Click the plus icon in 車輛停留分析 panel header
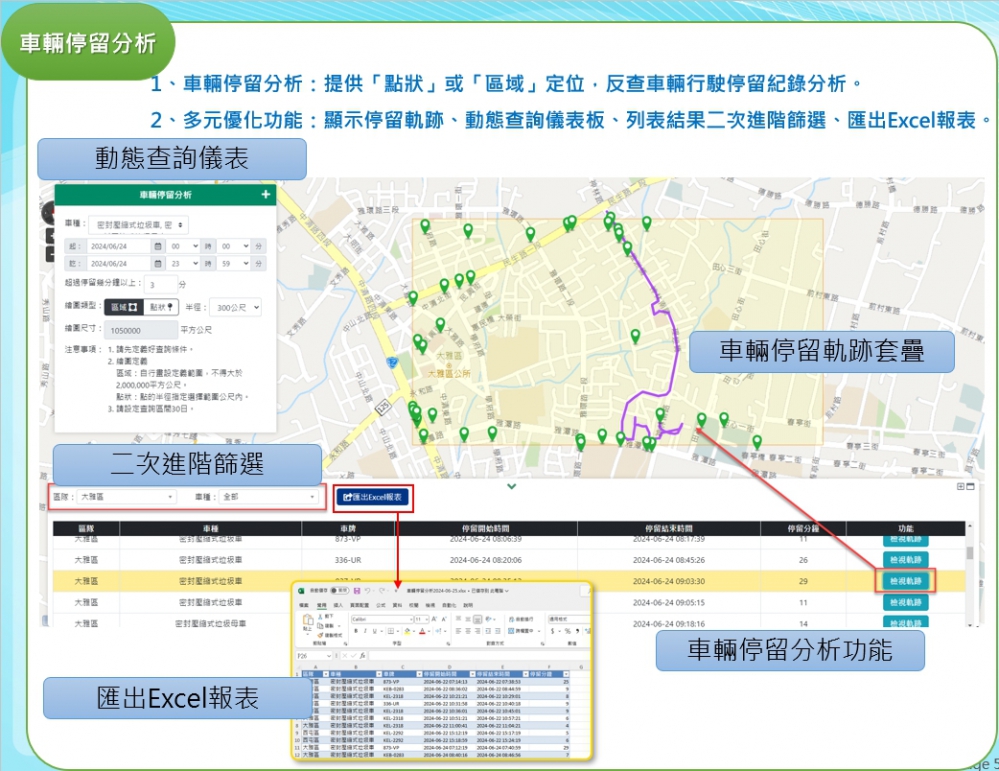The height and width of the screenshot is (771, 999). (265, 195)
